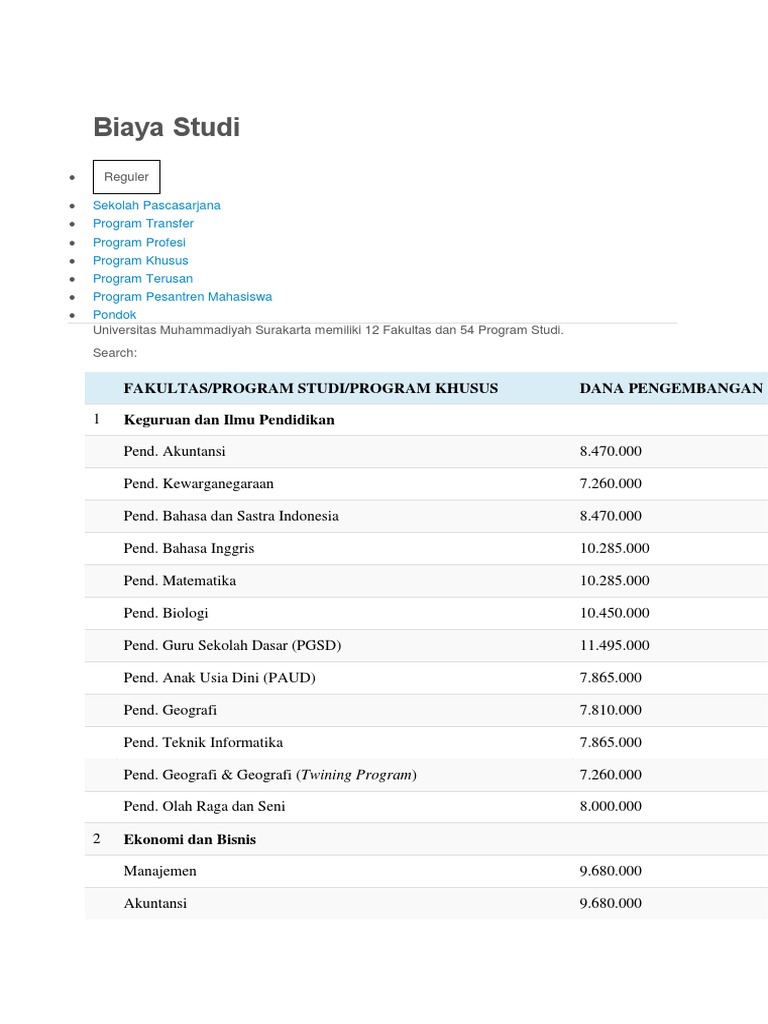
Task: Click the Ekonomi dan Bisnis faculty row
Action: 426,839
